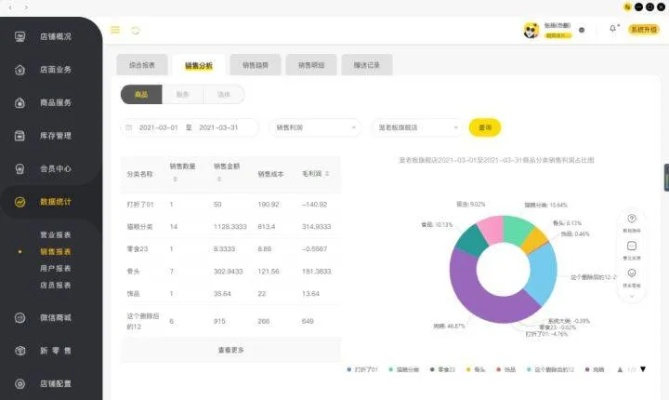Click the 查看更多 button below table
Image resolution: width=669 pixels, height=400 pixels.
coord(231,350)
